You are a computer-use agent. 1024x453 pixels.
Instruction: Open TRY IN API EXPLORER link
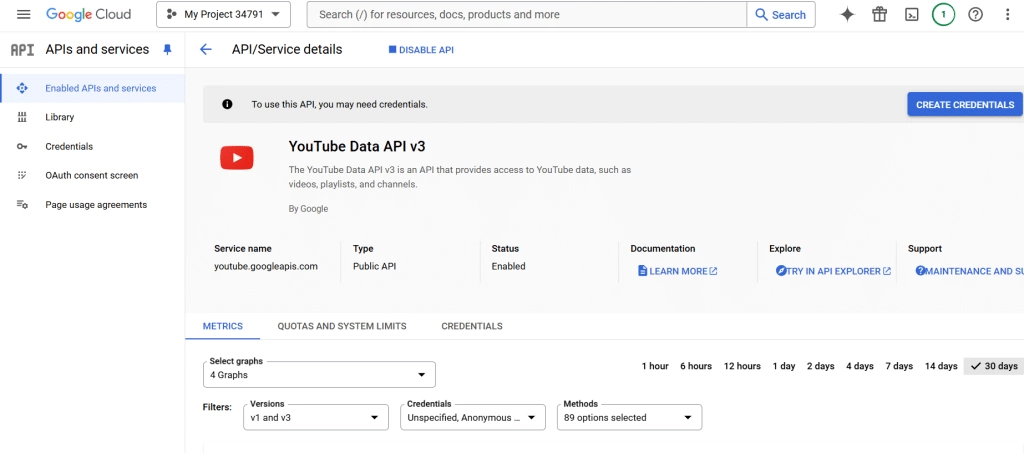[x=833, y=271]
